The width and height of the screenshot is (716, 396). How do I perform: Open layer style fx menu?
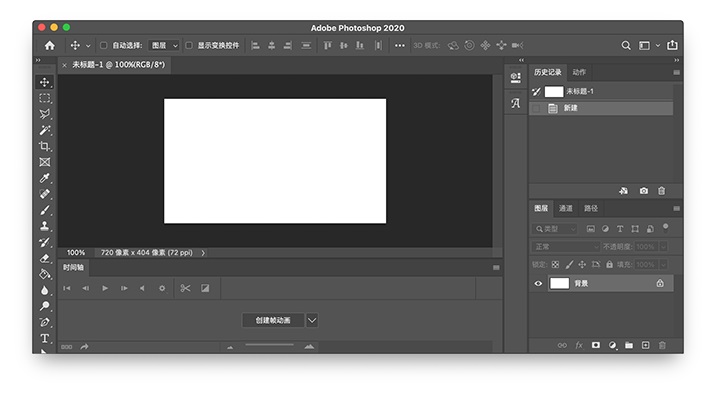(x=579, y=345)
